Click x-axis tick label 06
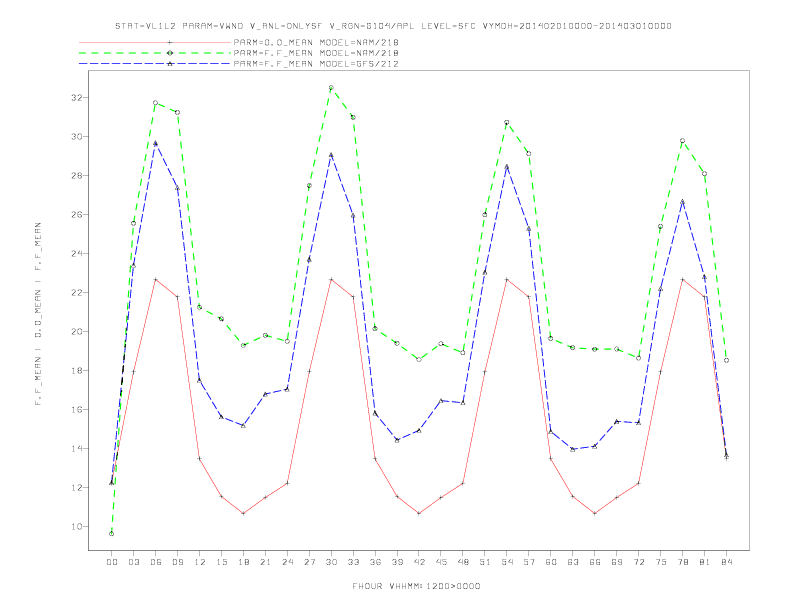The height and width of the screenshot is (612, 792). coord(156,562)
